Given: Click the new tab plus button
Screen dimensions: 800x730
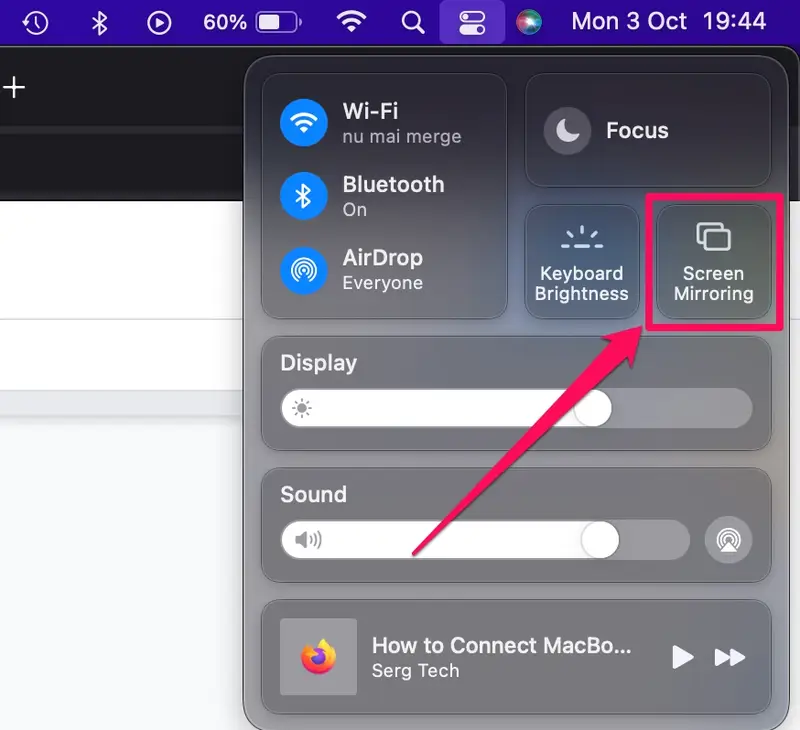Looking at the screenshot, I should (x=14, y=88).
